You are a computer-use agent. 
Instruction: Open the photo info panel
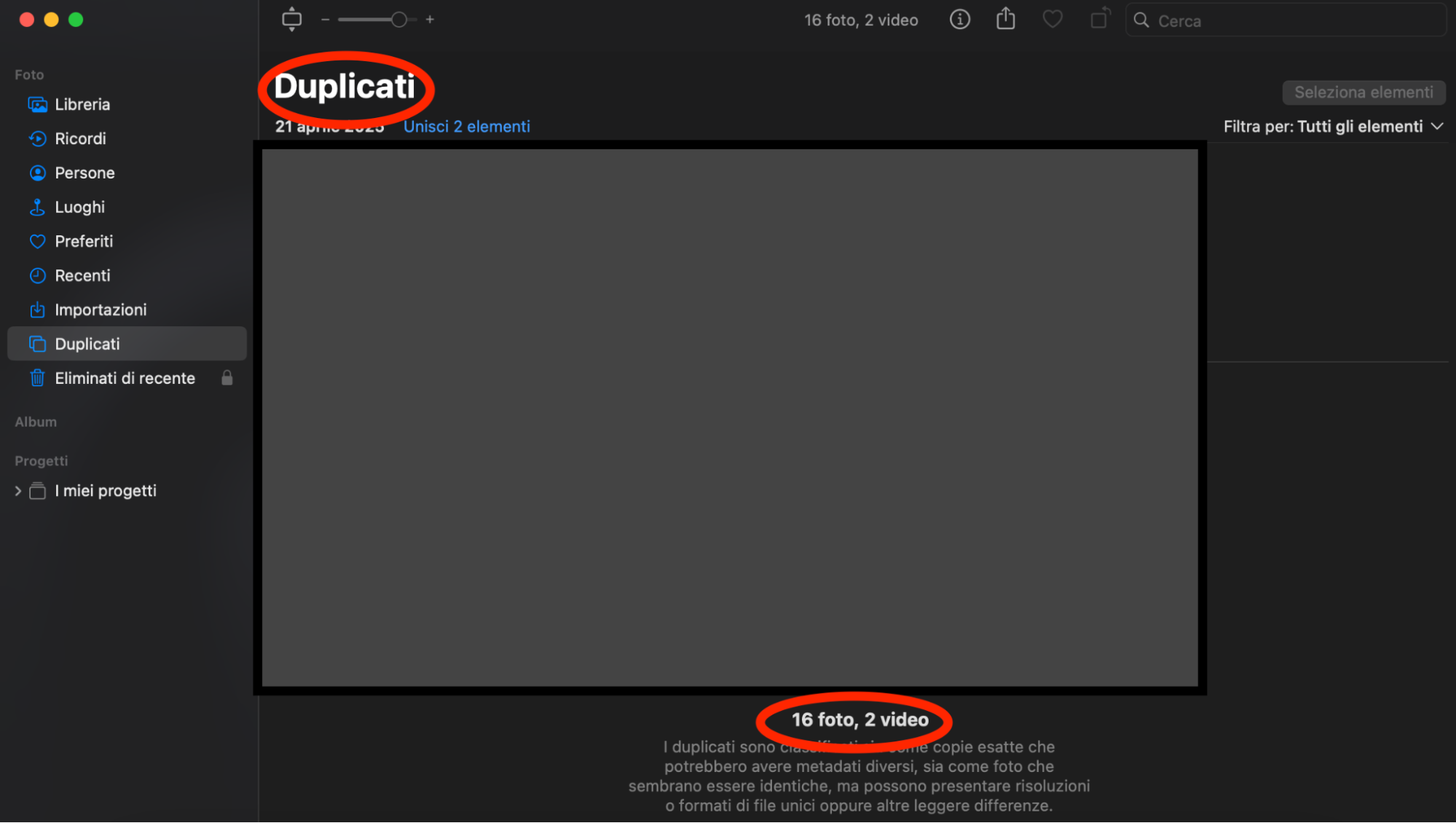[959, 20]
